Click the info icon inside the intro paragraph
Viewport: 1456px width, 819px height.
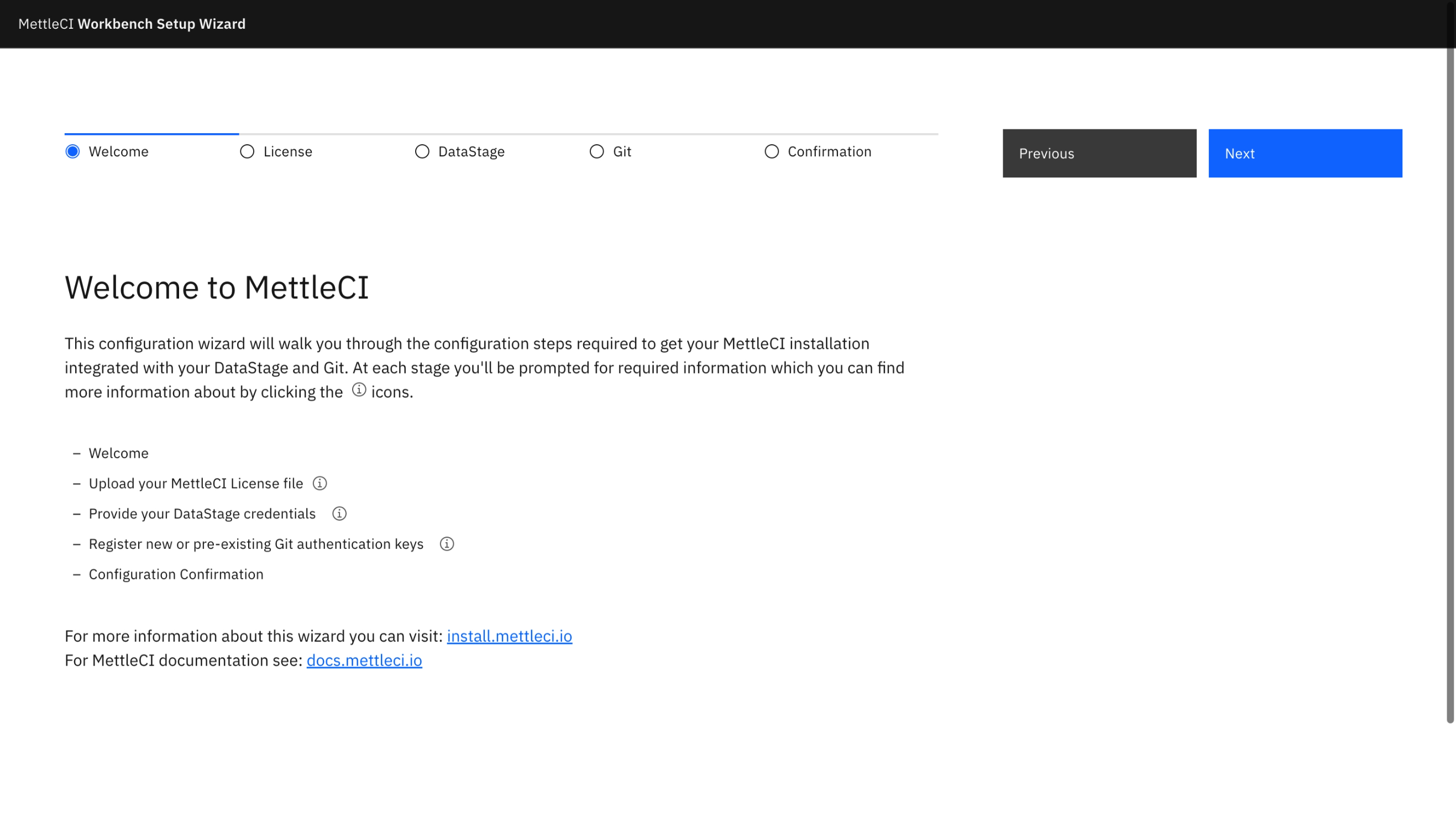click(359, 390)
